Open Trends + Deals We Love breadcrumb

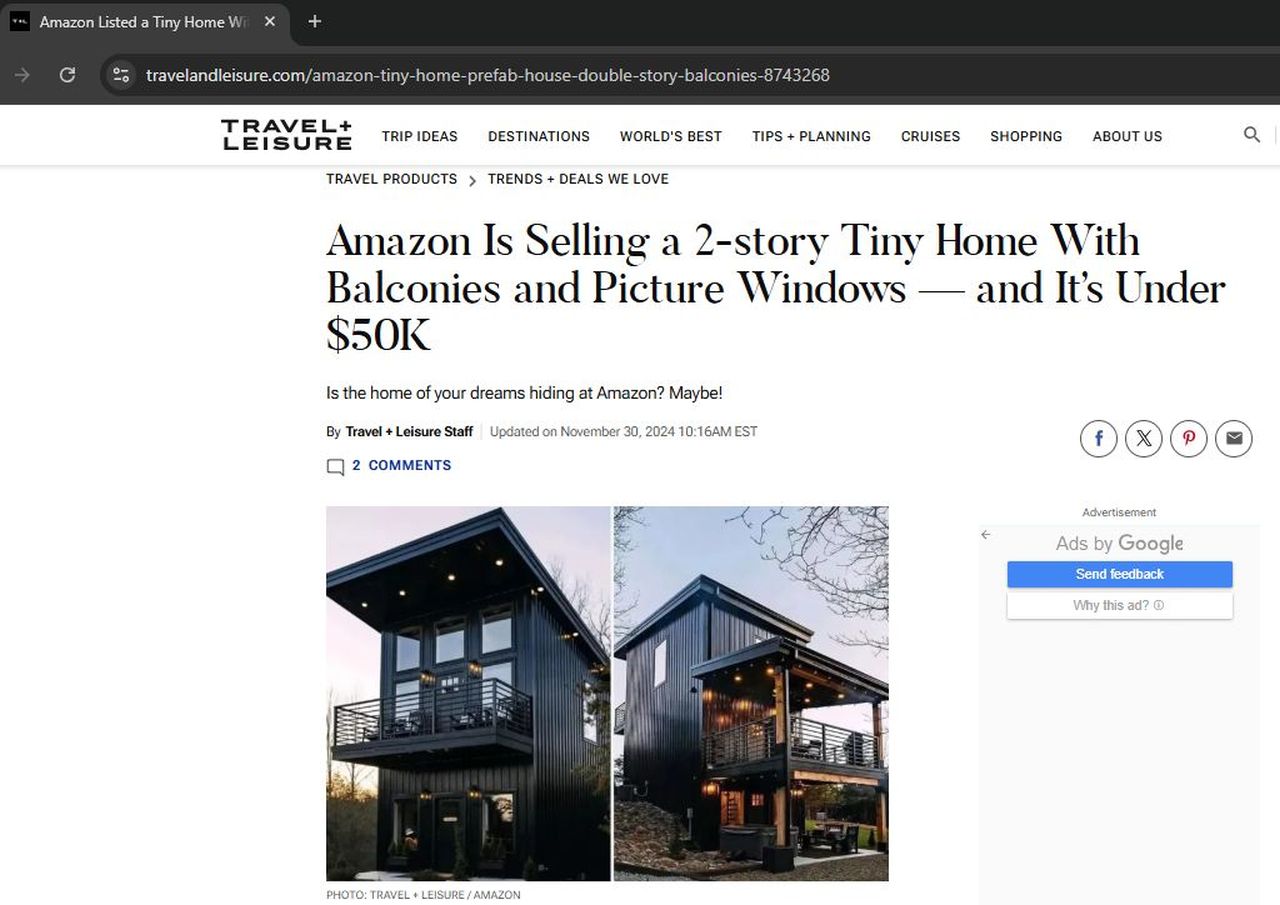coord(578,179)
